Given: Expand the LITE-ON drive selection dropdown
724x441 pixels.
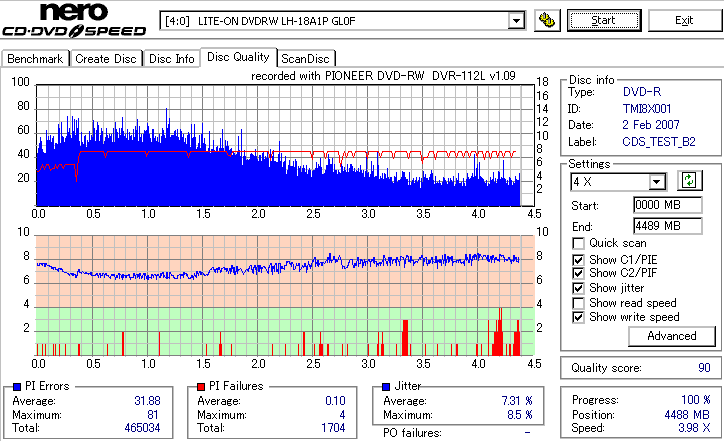Looking at the screenshot, I should tap(516, 21).
